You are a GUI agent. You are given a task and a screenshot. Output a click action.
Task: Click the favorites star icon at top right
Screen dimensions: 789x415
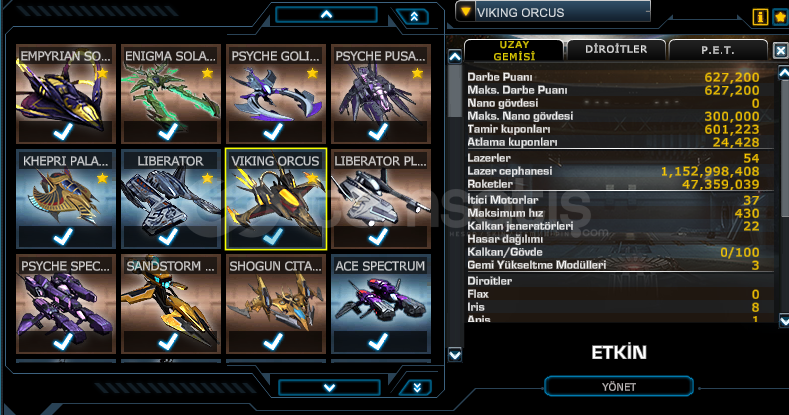[780, 17]
